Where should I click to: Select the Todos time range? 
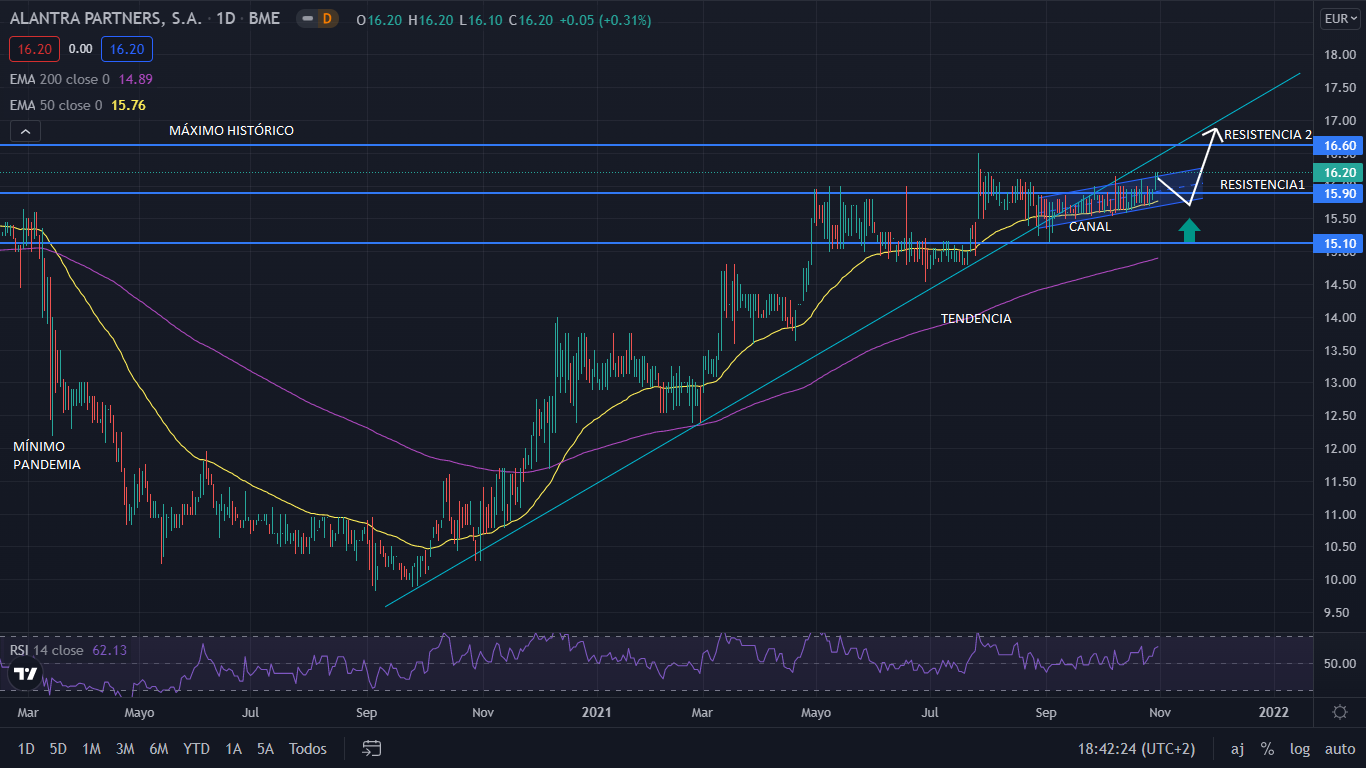(x=308, y=748)
